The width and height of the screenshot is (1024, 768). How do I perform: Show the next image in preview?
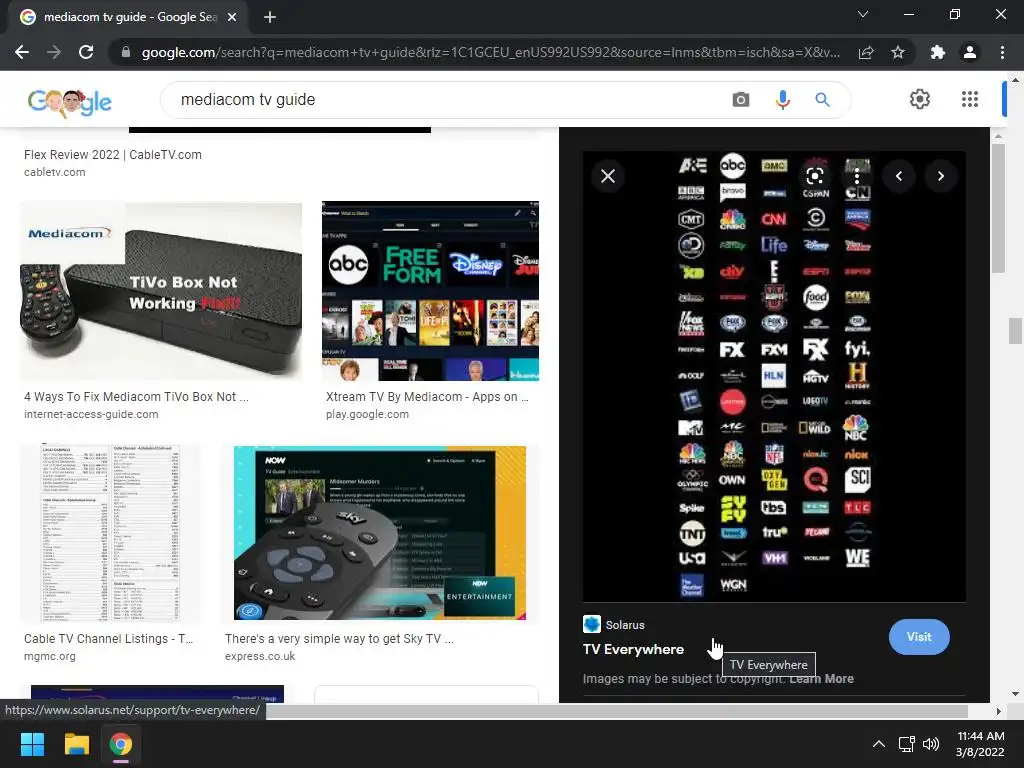(x=940, y=176)
